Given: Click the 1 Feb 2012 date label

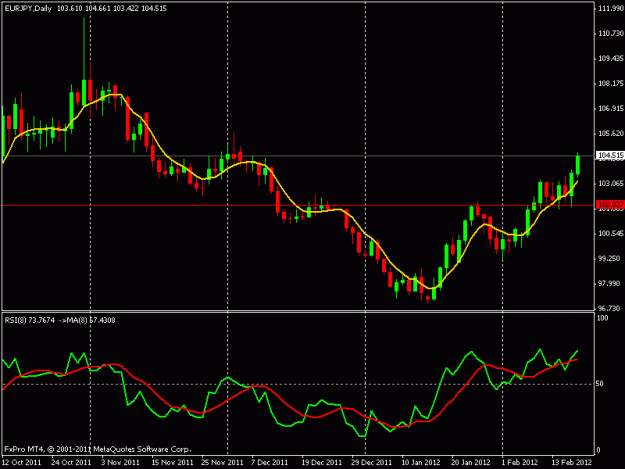Looking at the screenshot, I should click(x=520, y=462).
